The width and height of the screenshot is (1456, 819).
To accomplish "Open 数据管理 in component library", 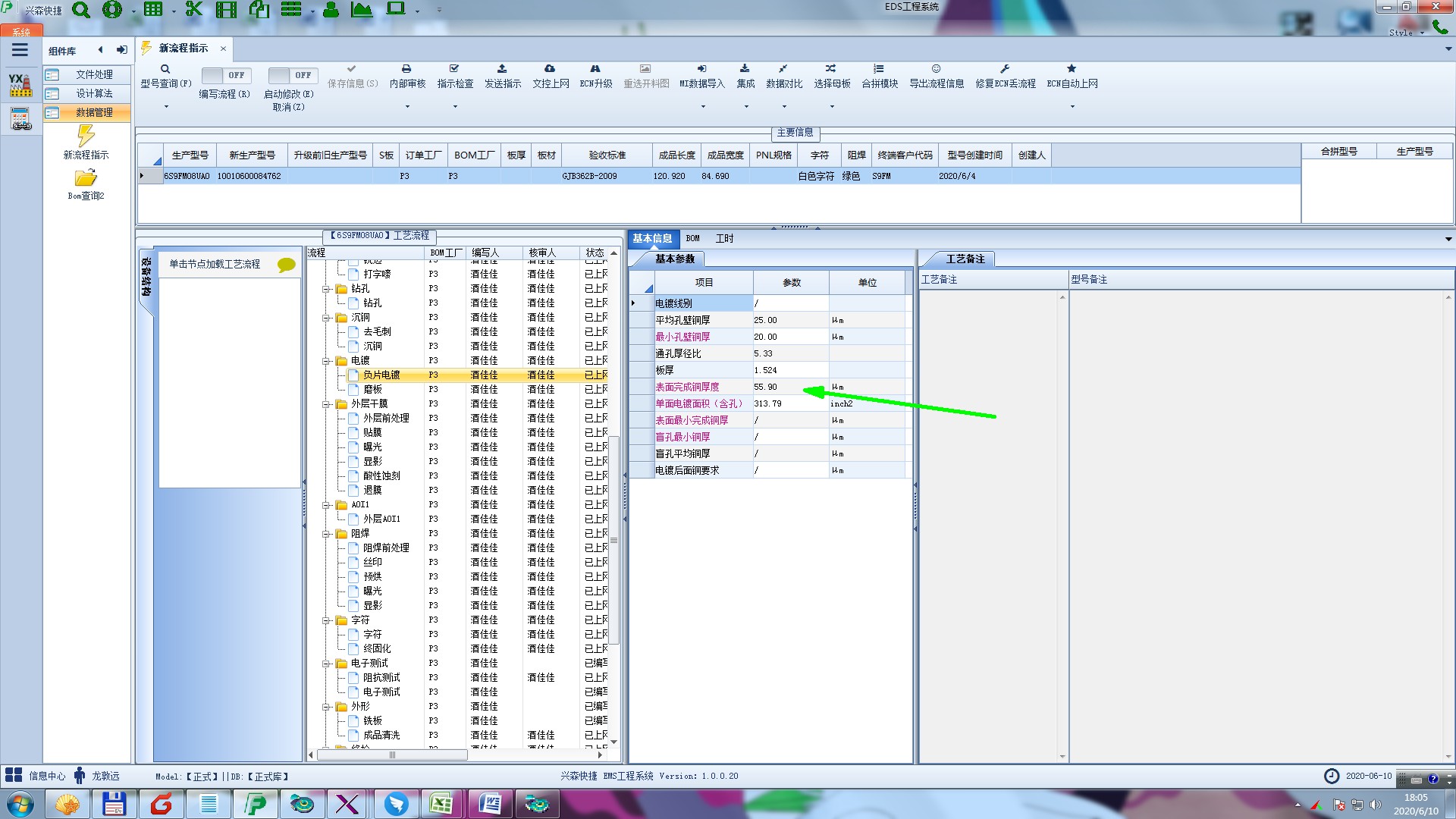I will tap(93, 112).
